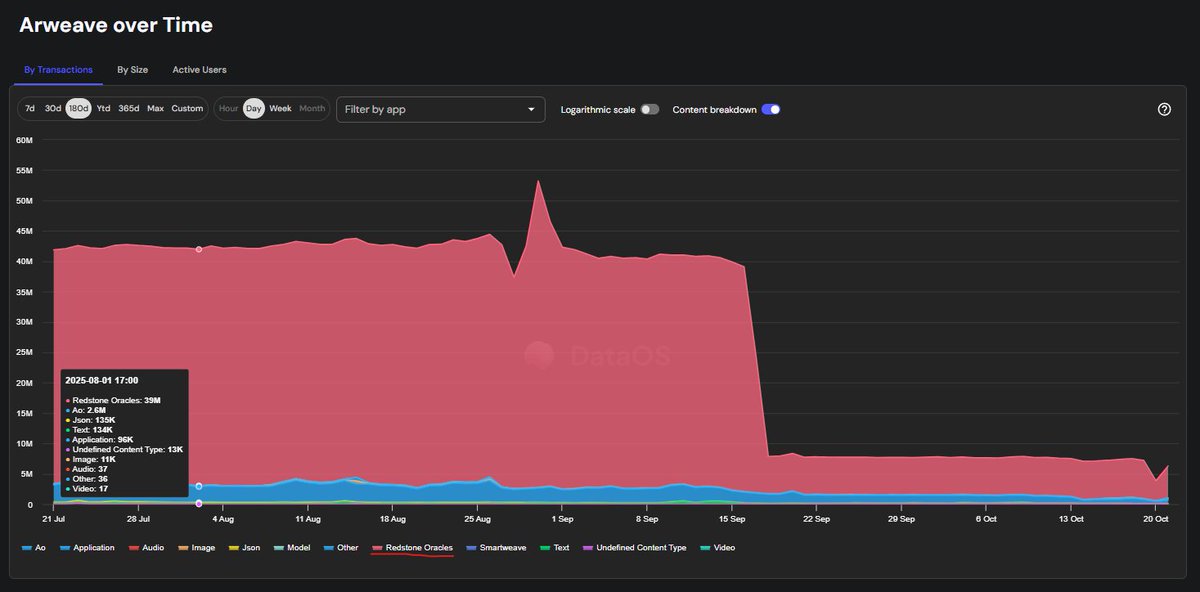Select the 180d time range
This screenshot has height=592, width=1200.
(78, 108)
